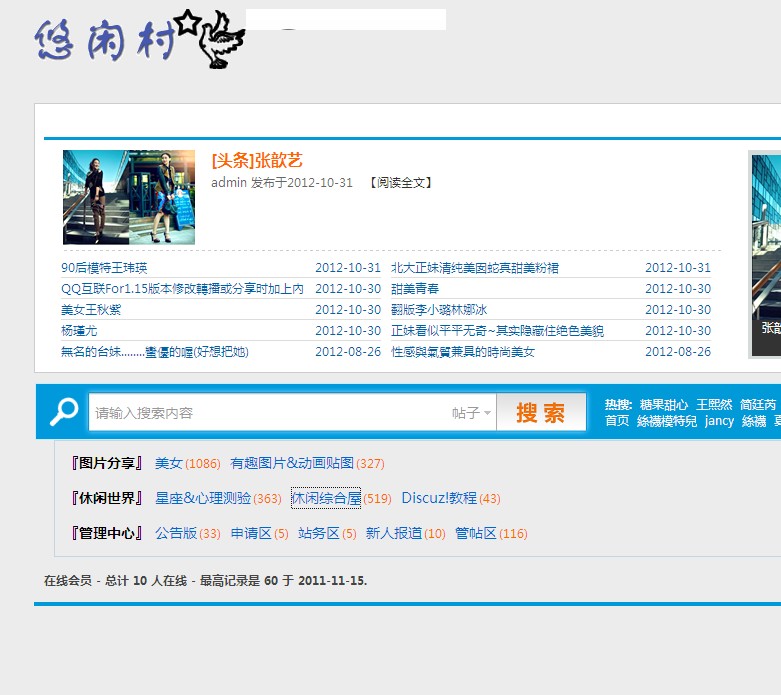The width and height of the screenshot is (781, 695).
Task: Click the 搜索 search button
Action: [x=541, y=412]
